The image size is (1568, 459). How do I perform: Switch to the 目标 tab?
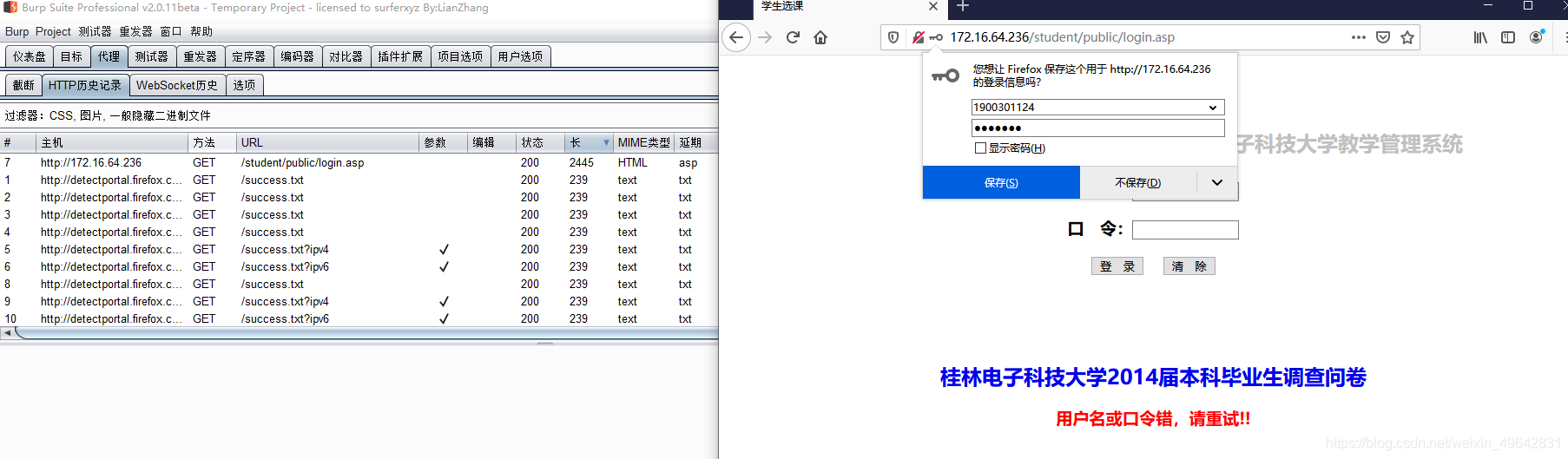[71, 56]
